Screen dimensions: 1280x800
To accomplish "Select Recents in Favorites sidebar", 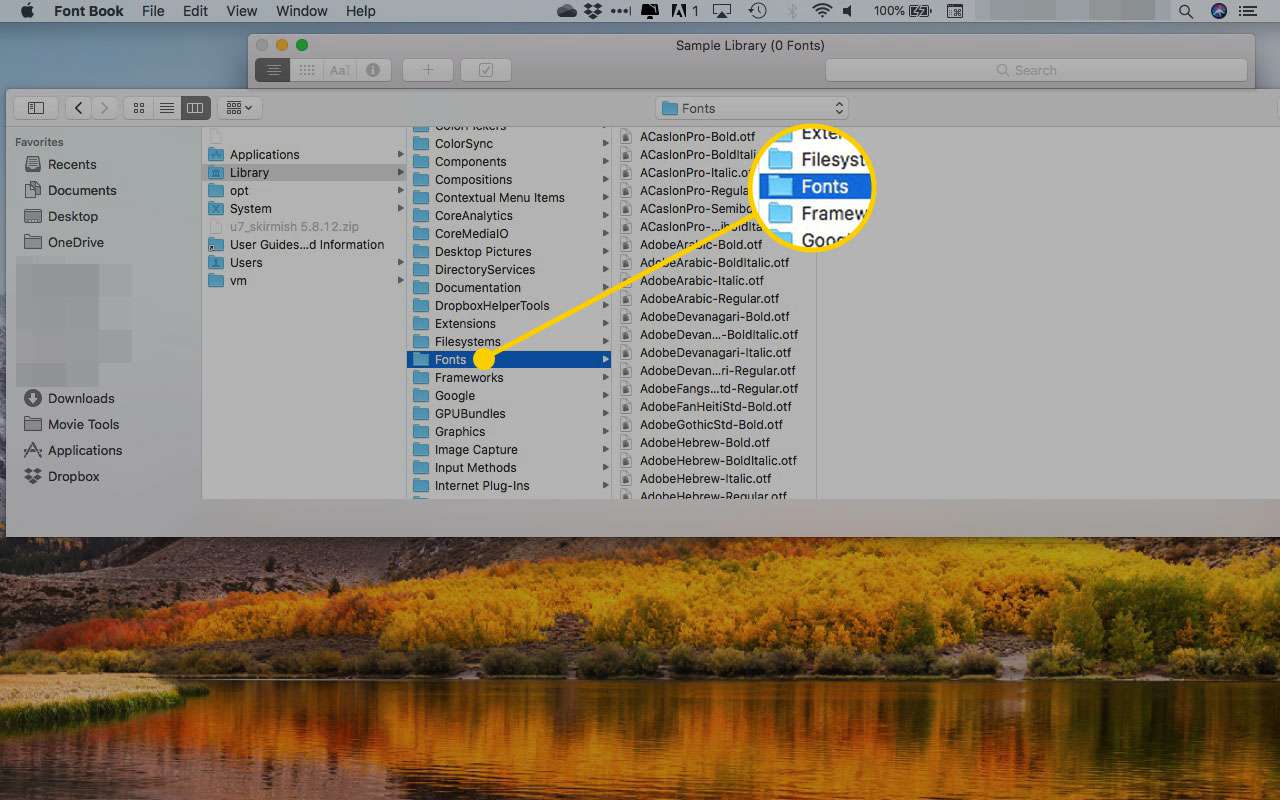I will click(72, 164).
